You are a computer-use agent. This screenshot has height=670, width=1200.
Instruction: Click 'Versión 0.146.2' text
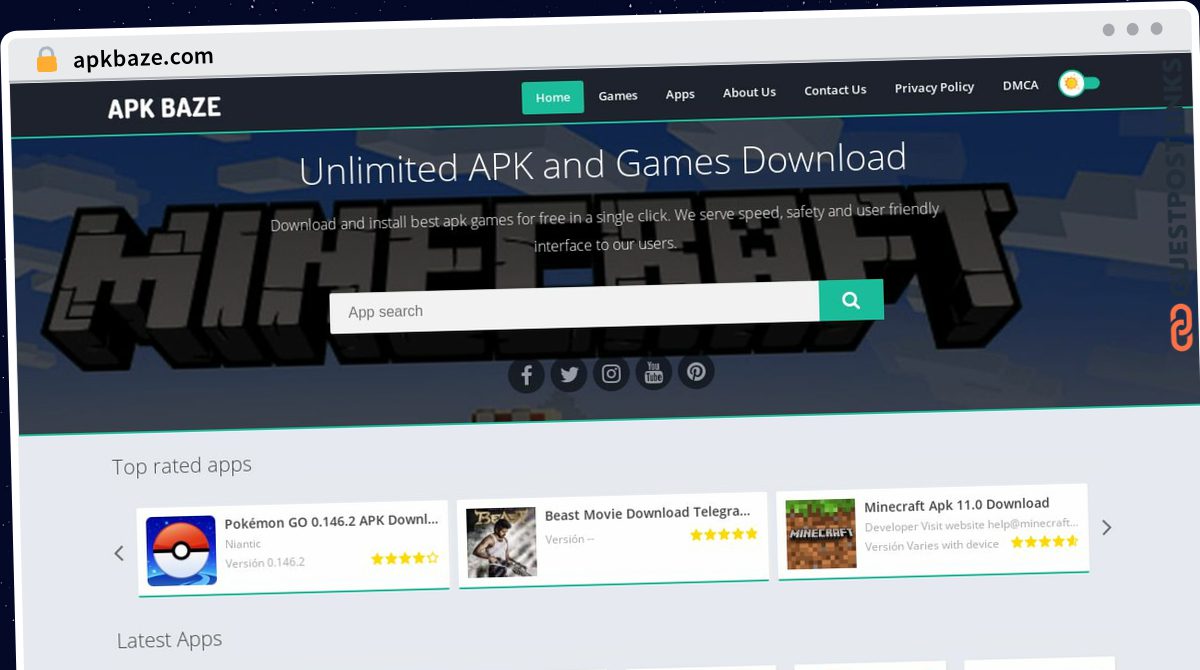point(265,563)
